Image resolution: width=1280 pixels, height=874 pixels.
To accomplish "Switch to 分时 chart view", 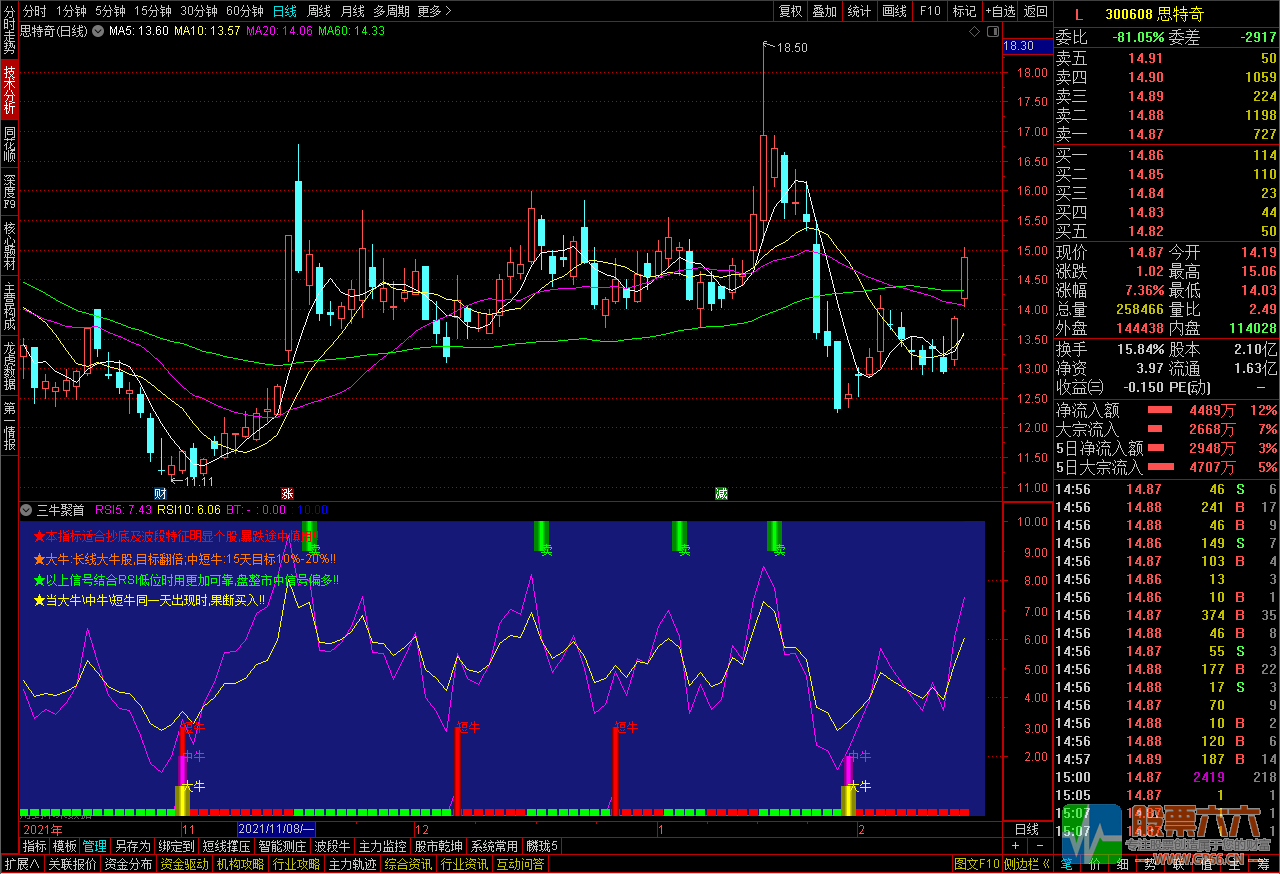I will (x=34, y=11).
